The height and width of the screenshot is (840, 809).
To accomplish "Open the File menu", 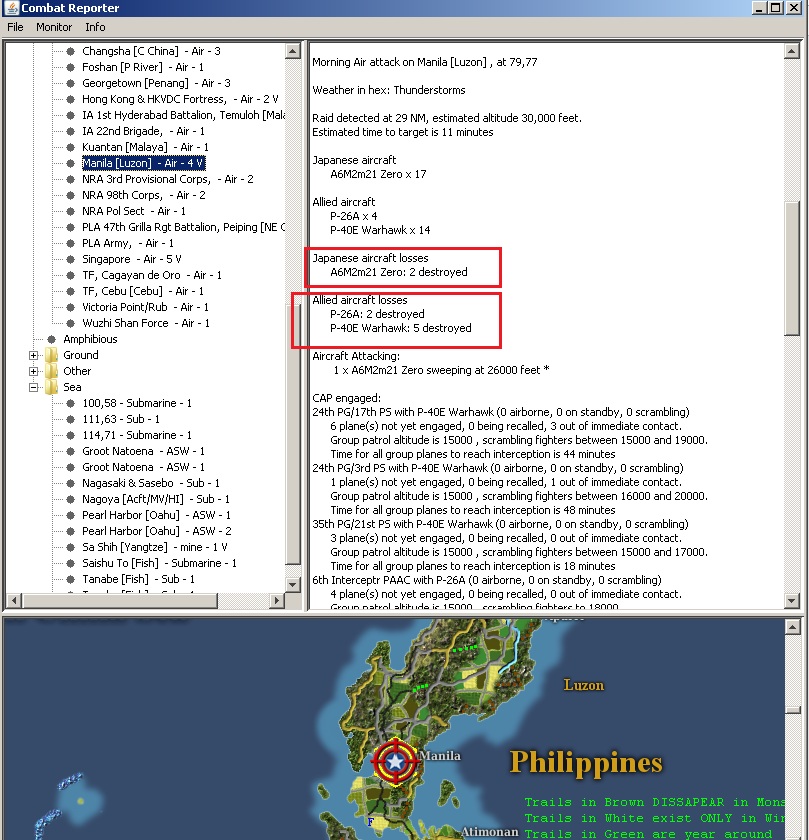I will coord(15,27).
